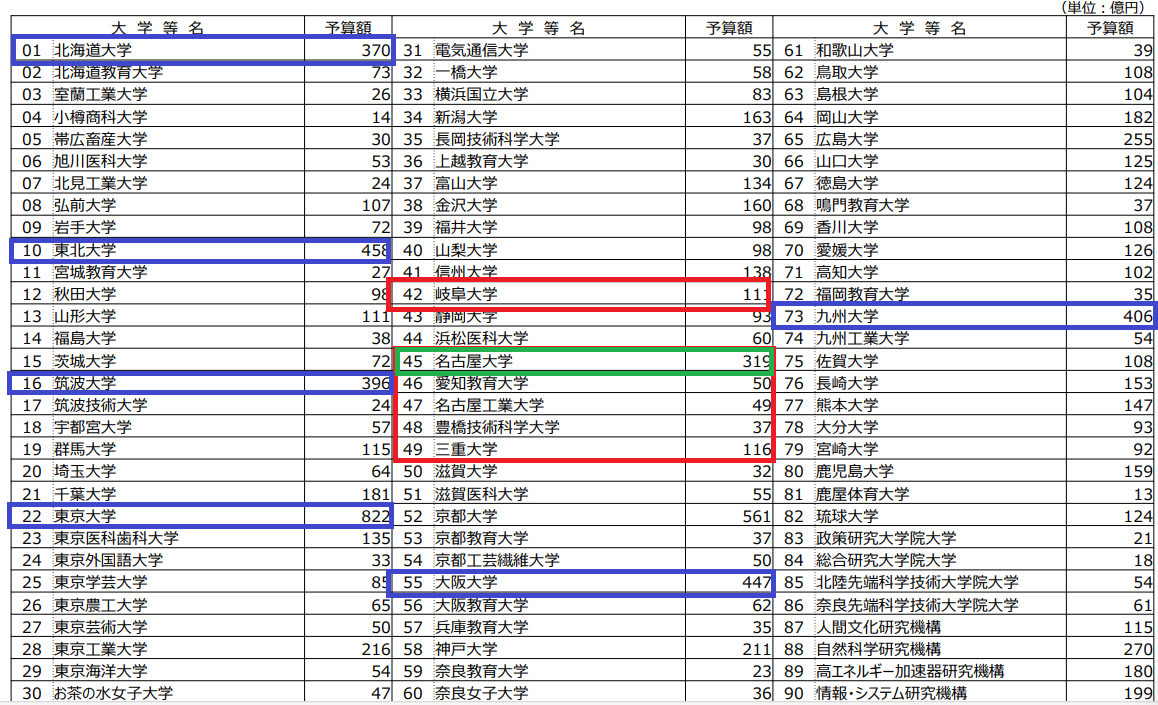
Task: Click budget value 561
Action: (756, 516)
